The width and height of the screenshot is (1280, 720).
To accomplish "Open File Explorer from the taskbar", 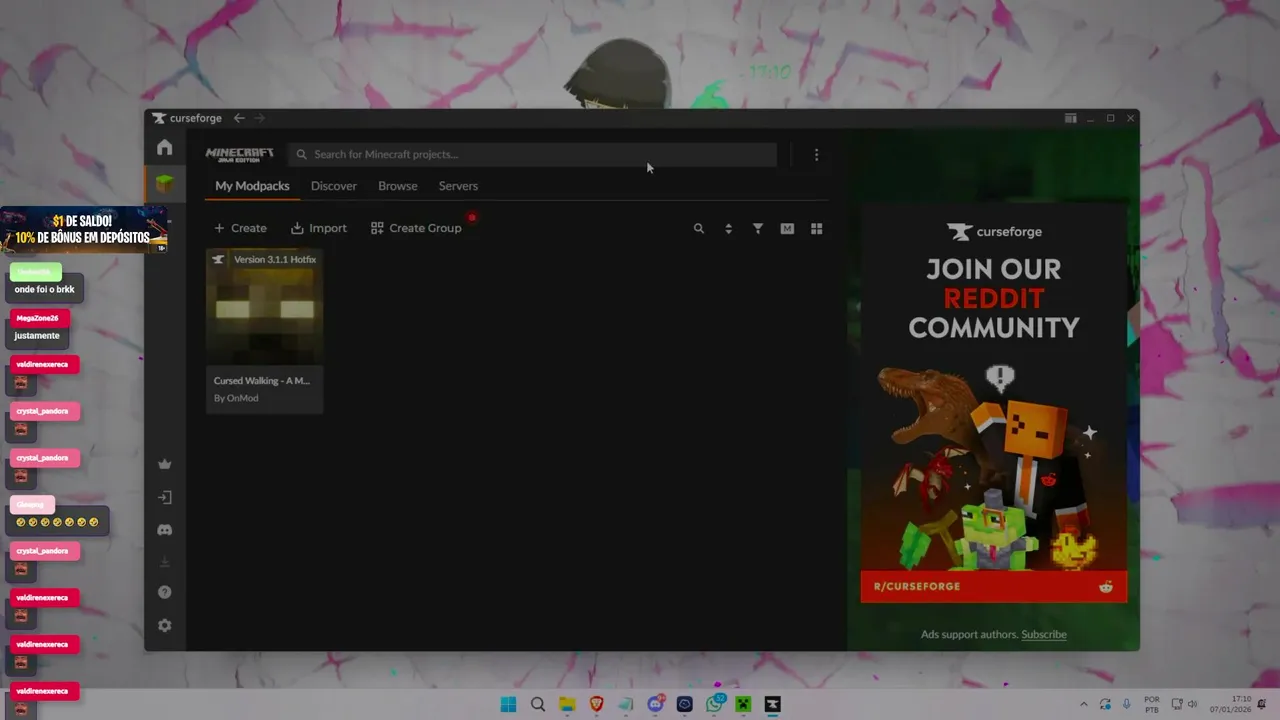I will (567, 704).
